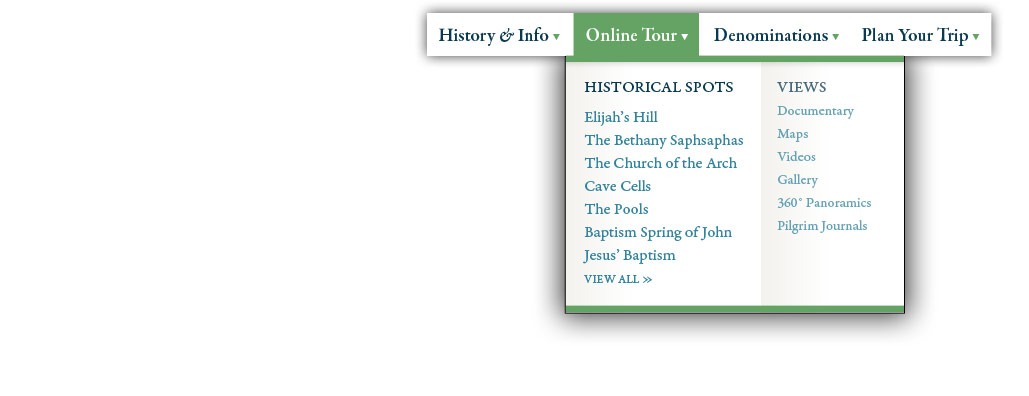View 360° Panoramics
The width and height of the screenshot is (1029, 396).
[x=824, y=203]
